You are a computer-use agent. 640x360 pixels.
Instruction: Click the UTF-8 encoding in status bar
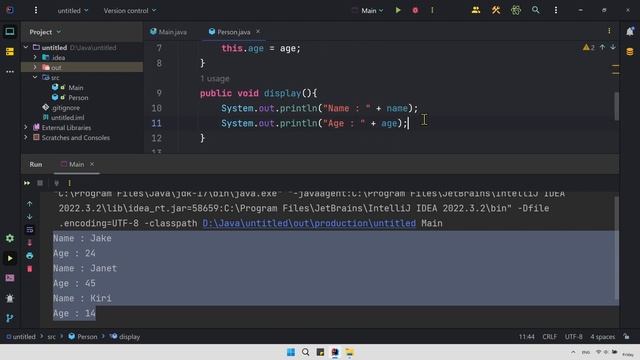573,337
